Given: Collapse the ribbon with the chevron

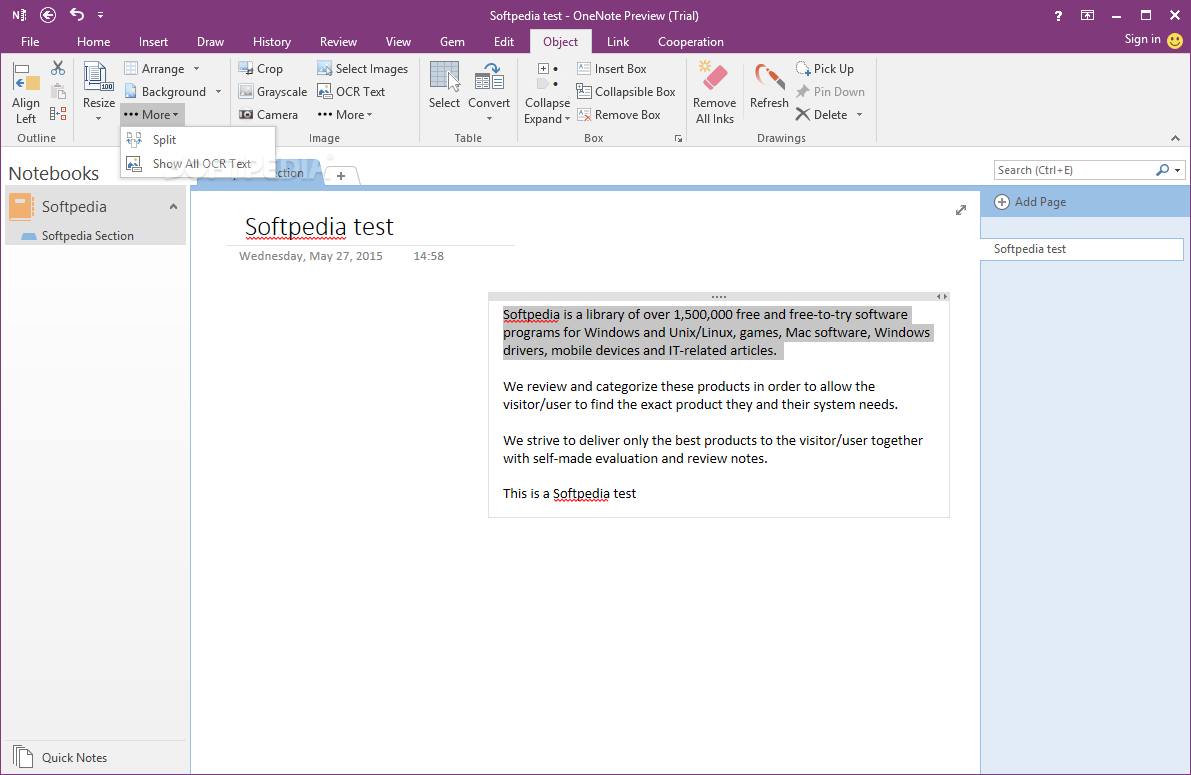Looking at the screenshot, I should point(1175,138).
